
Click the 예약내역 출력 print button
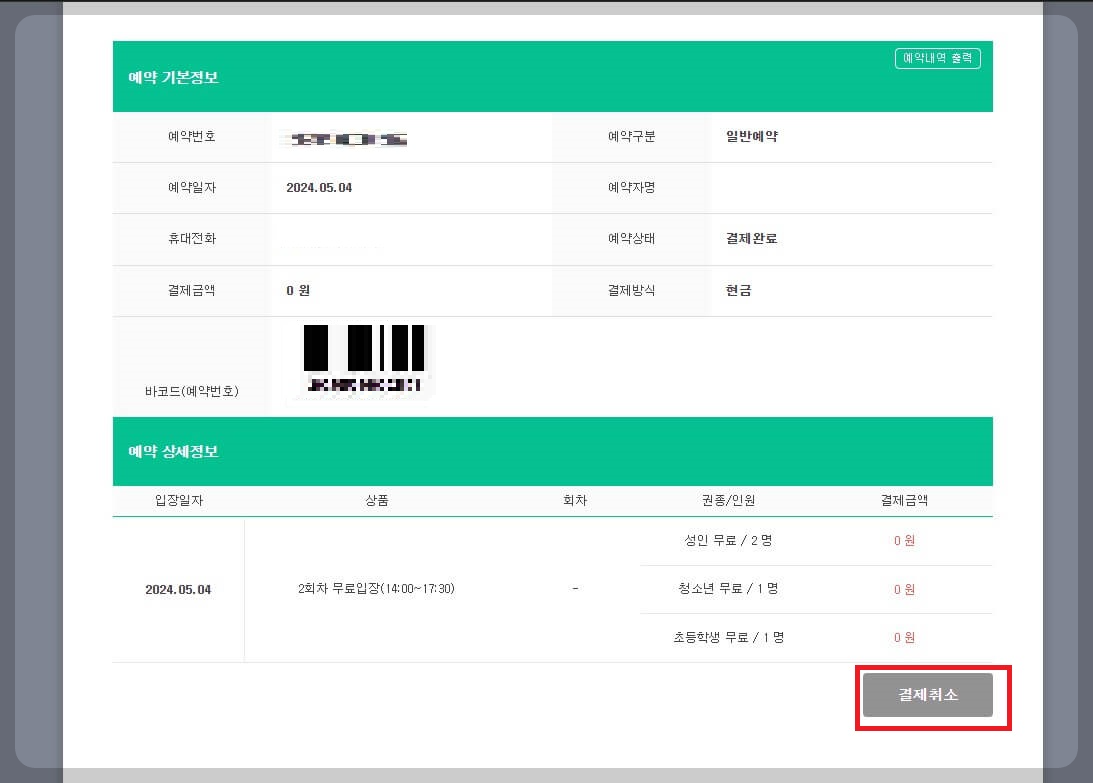(x=937, y=58)
